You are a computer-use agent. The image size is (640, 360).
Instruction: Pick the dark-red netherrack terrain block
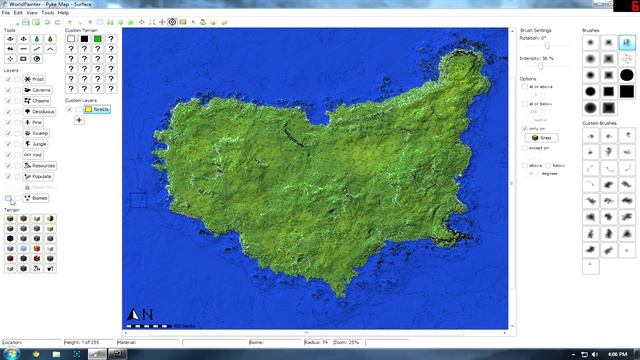(x=10, y=258)
